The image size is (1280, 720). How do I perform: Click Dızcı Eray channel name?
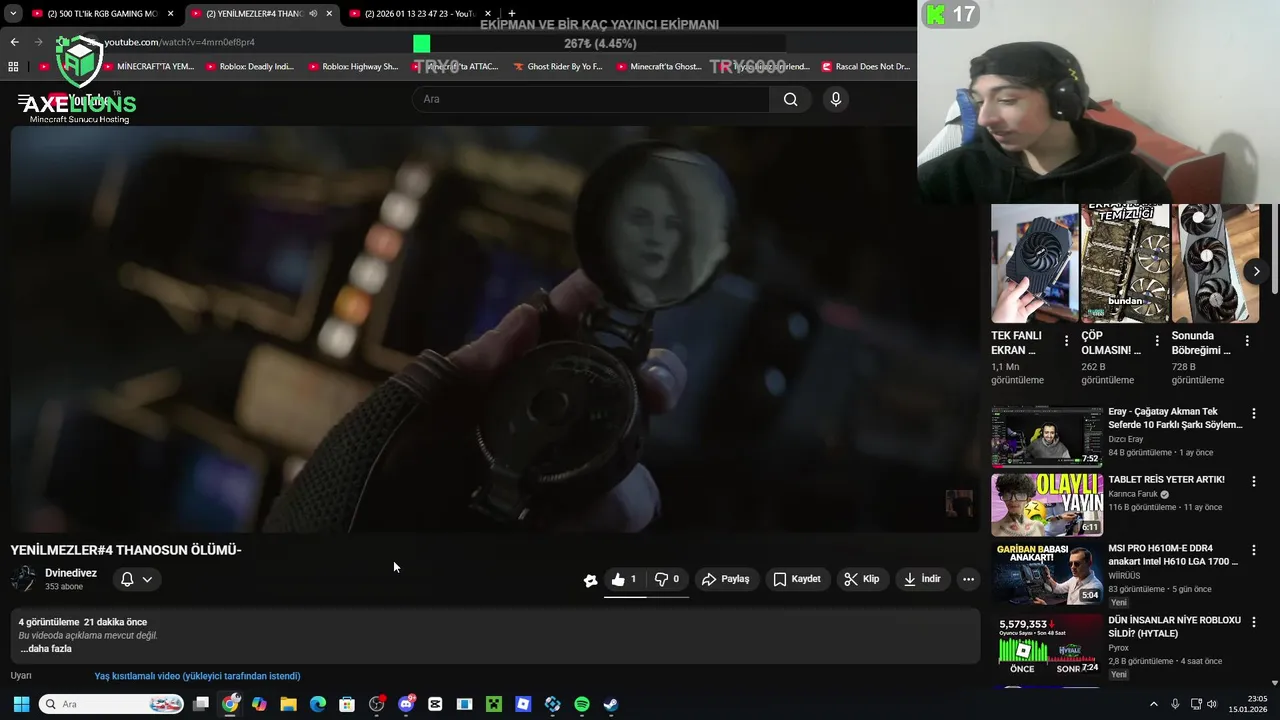[1125, 439]
